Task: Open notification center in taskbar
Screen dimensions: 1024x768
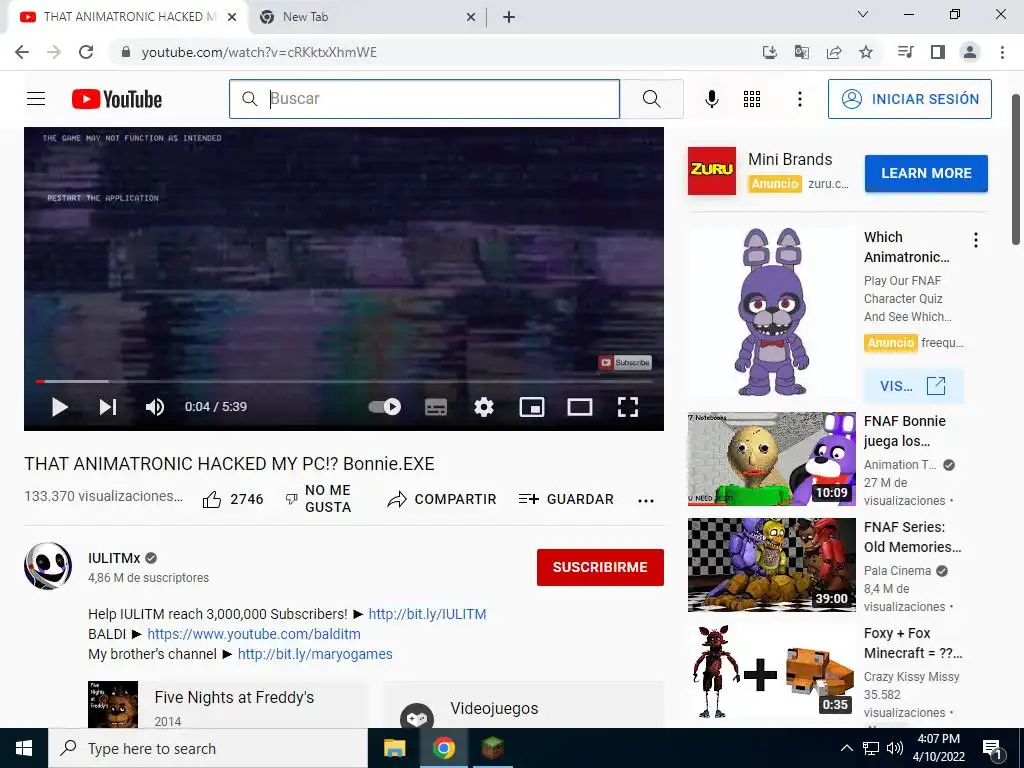Action: click(x=992, y=750)
